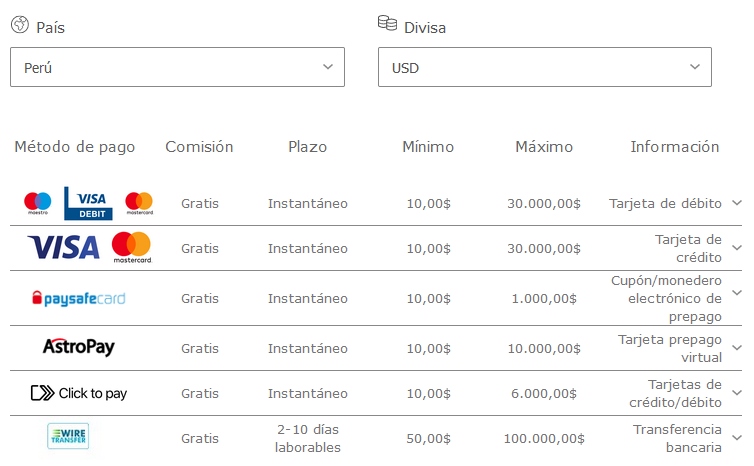Click the Método de pago column header

pyautogui.click(x=75, y=147)
